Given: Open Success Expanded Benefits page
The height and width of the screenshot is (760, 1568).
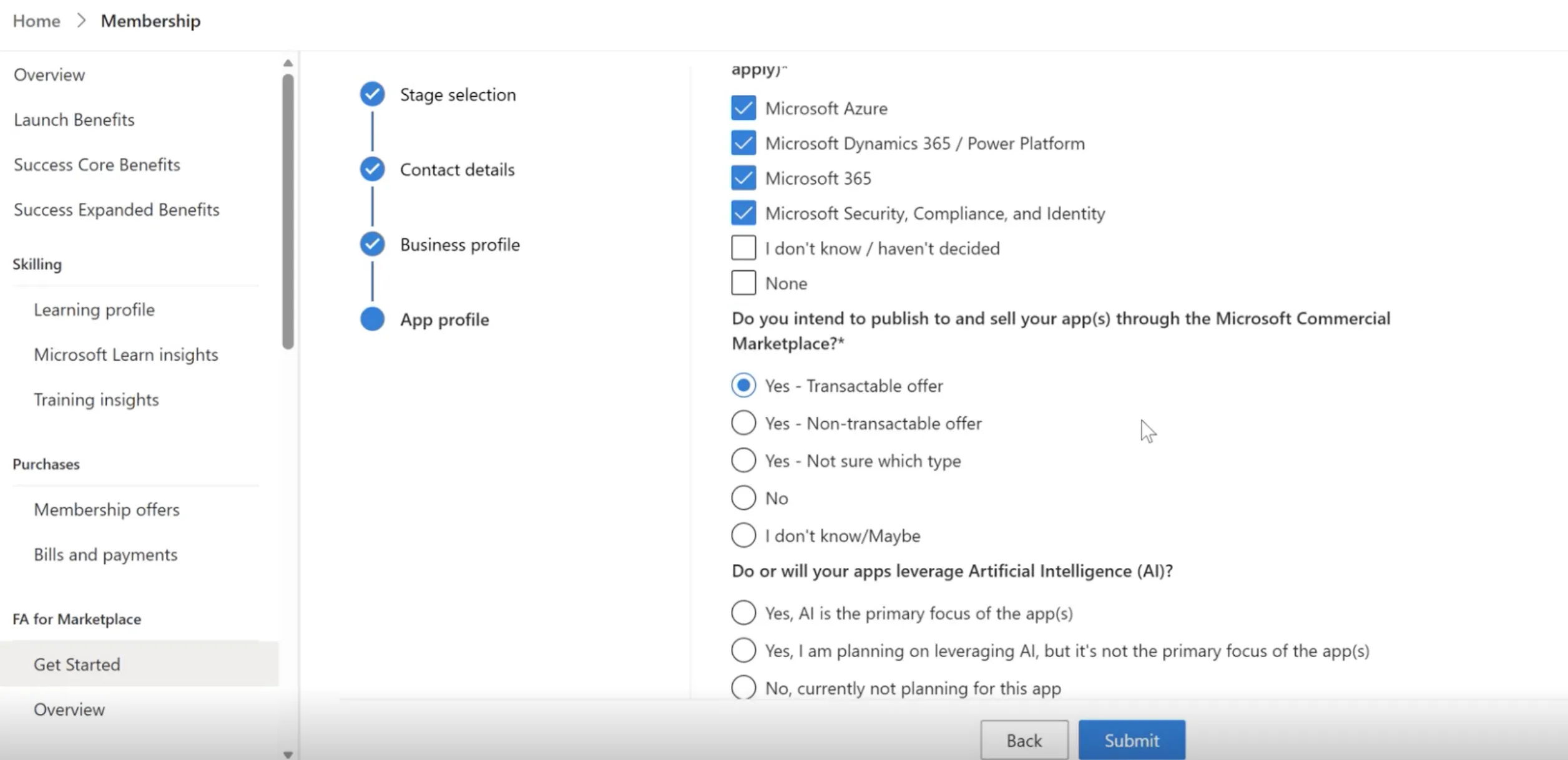Looking at the screenshot, I should click(117, 210).
